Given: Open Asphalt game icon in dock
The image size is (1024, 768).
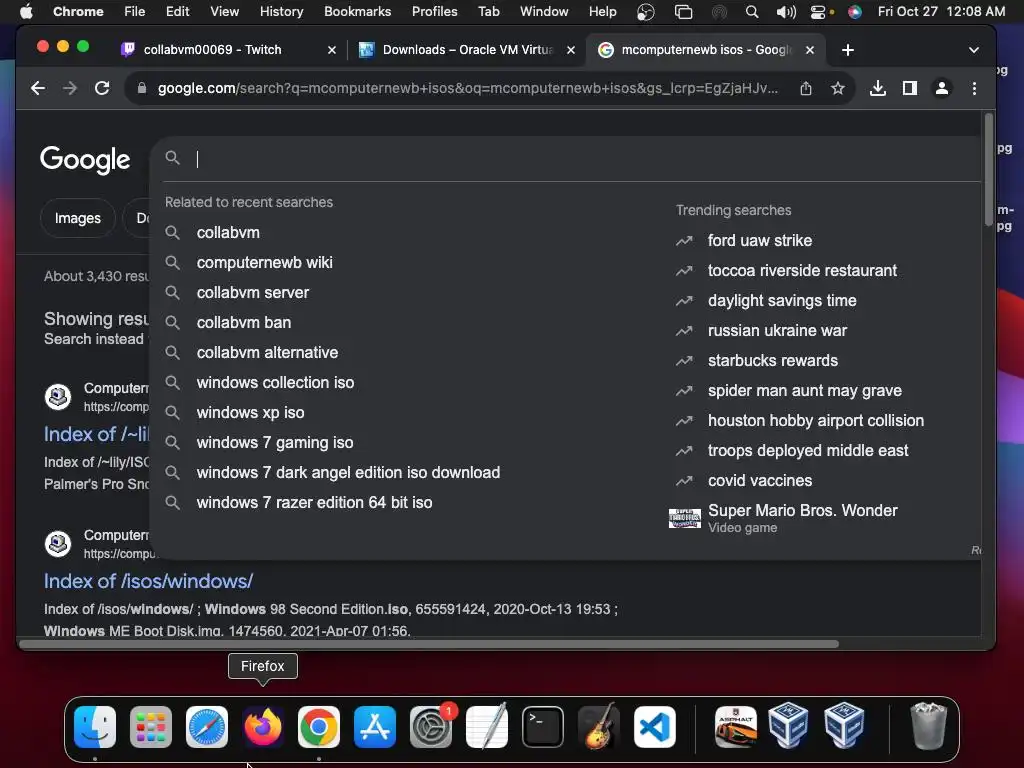Looking at the screenshot, I should click(736, 727).
